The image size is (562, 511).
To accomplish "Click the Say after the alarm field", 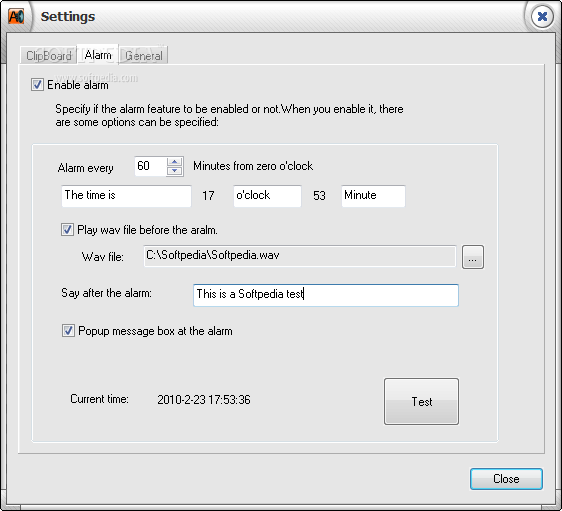I will (326, 295).
